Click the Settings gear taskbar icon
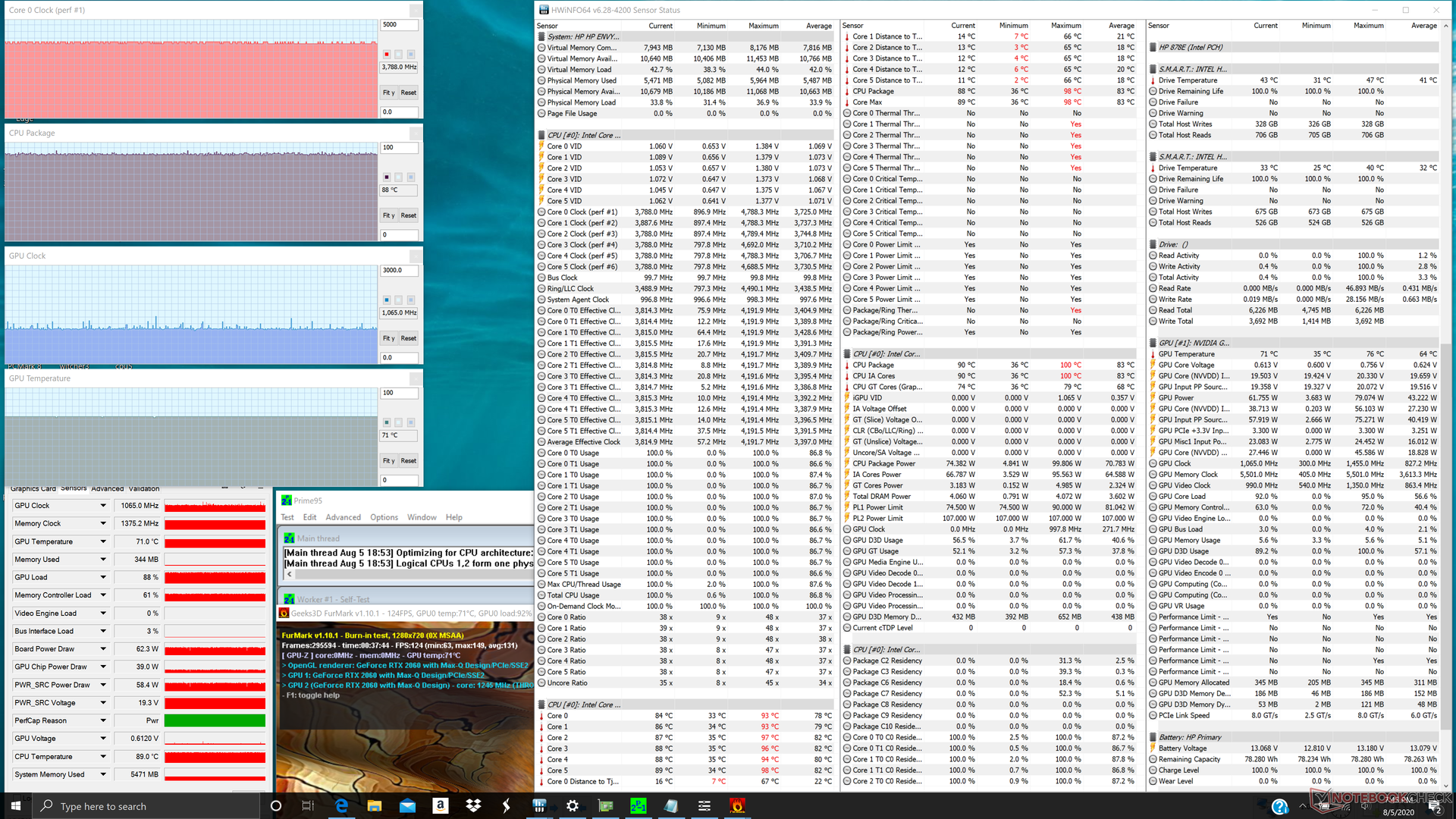 coord(573,805)
